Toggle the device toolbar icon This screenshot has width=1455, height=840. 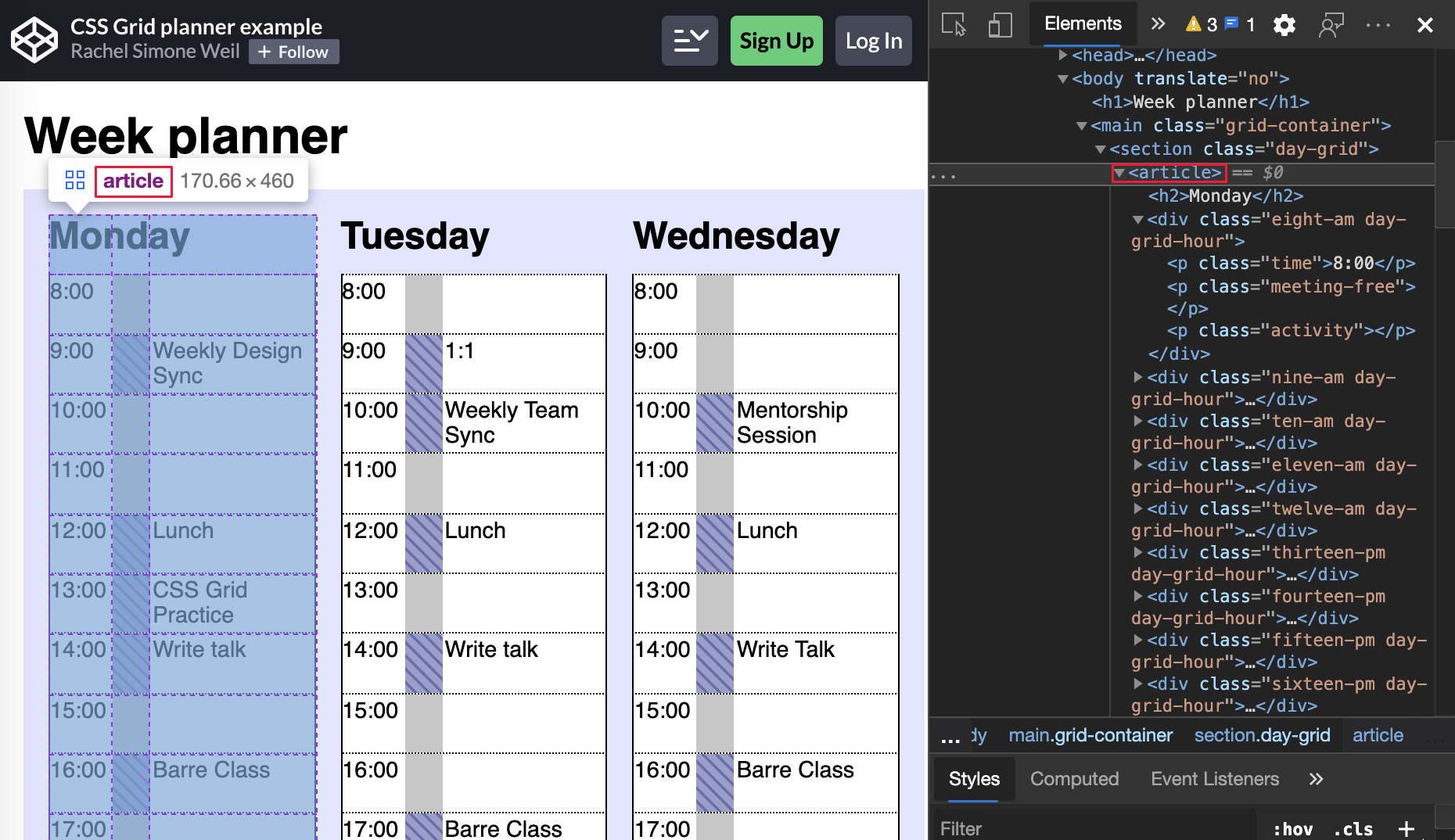click(x=999, y=24)
